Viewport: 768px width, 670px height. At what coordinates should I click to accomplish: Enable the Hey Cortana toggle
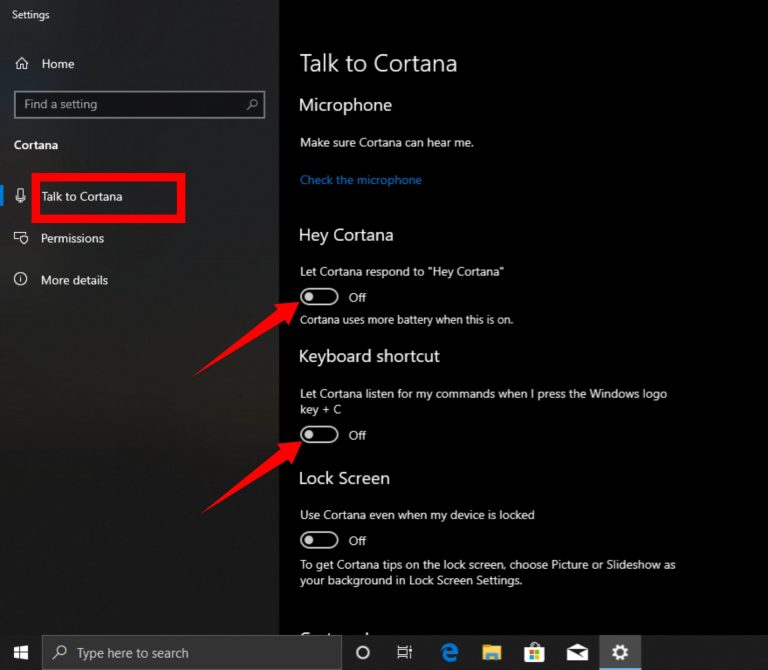click(319, 297)
